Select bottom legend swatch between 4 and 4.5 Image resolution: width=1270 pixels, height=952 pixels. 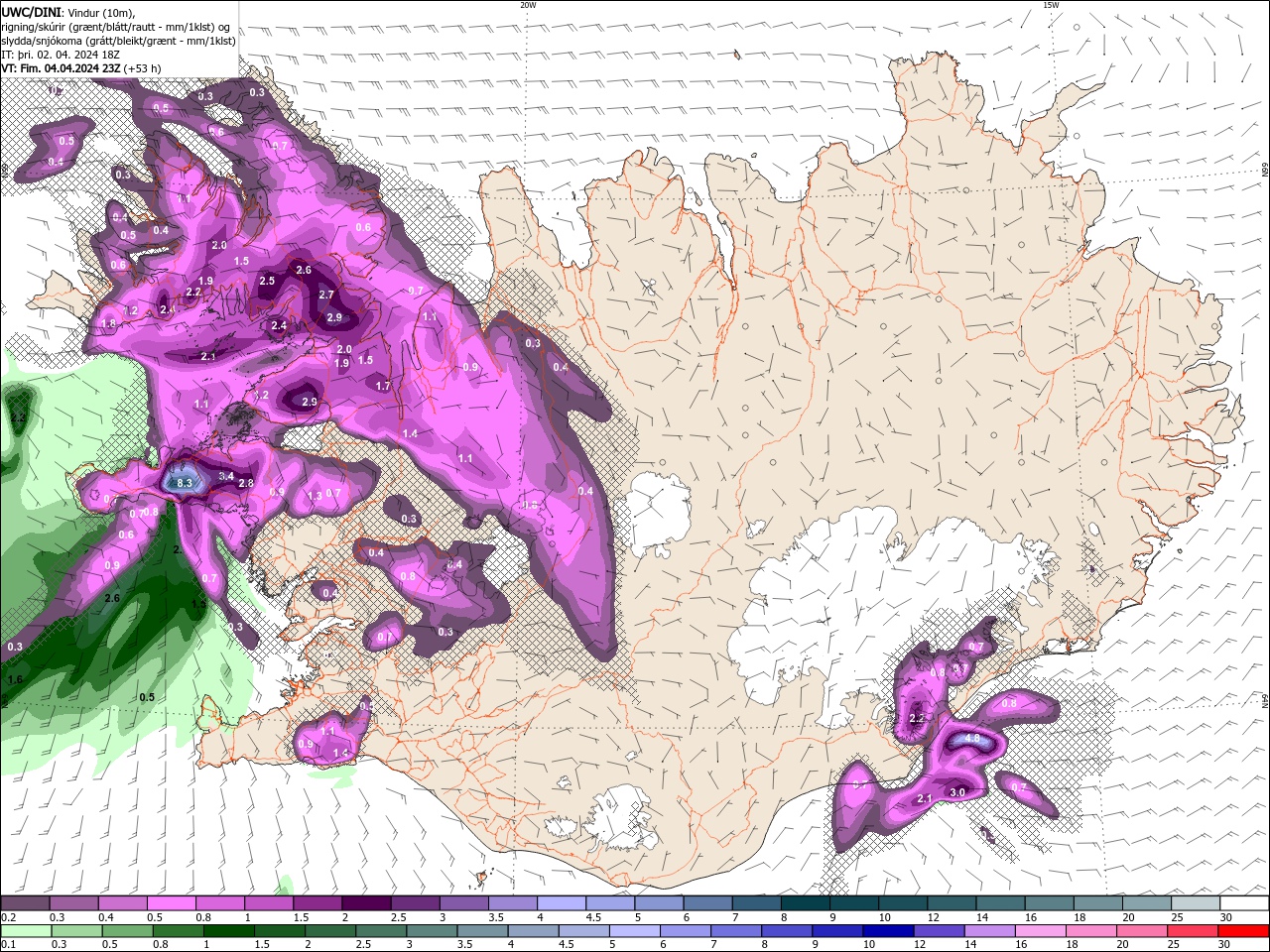tap(534, 931)
